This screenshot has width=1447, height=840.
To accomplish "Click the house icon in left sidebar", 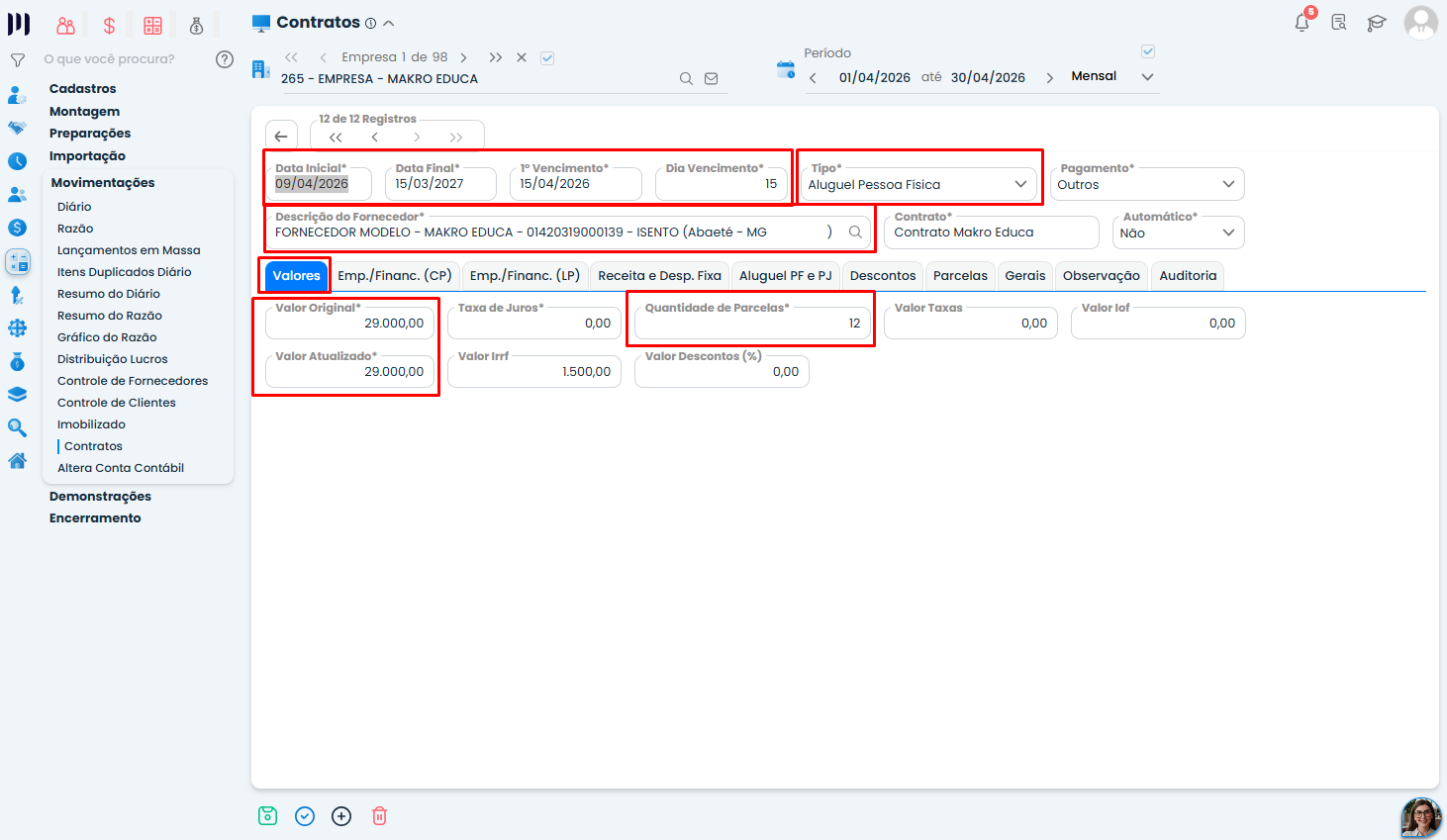I will pos(17,461).
